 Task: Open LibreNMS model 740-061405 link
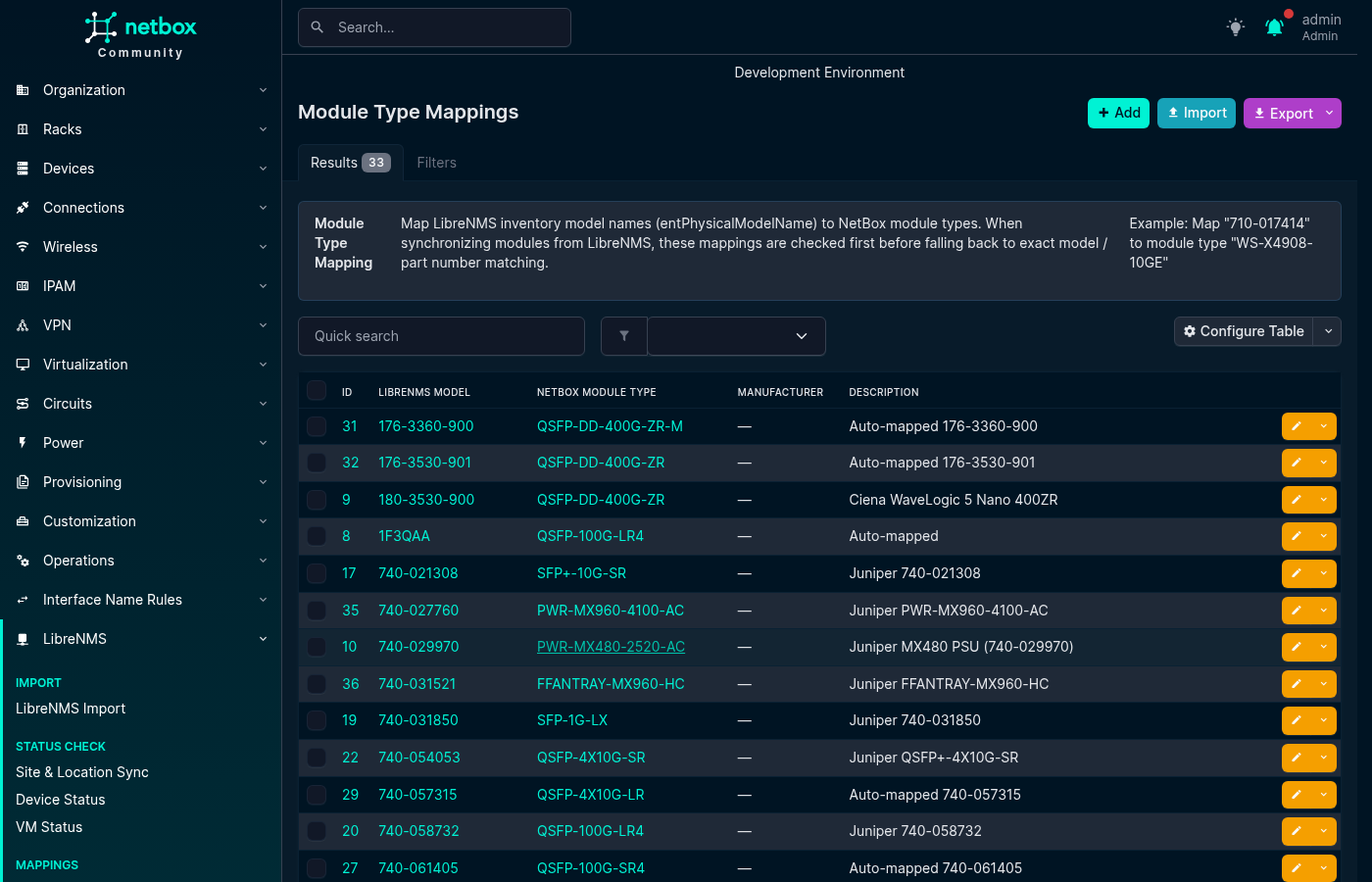[x=418, y=868]
